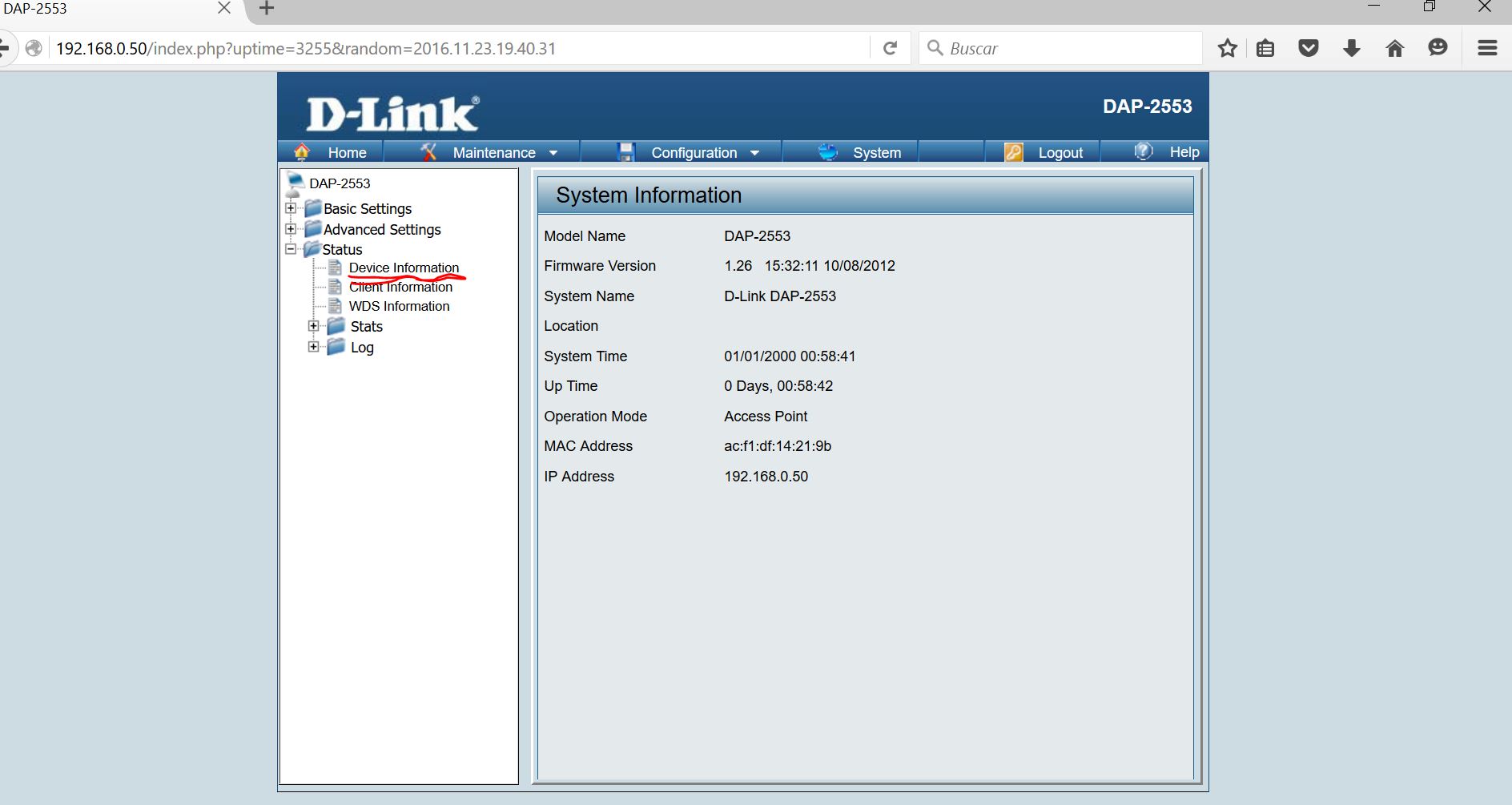Click the Device Information page icon

[336, 268]
